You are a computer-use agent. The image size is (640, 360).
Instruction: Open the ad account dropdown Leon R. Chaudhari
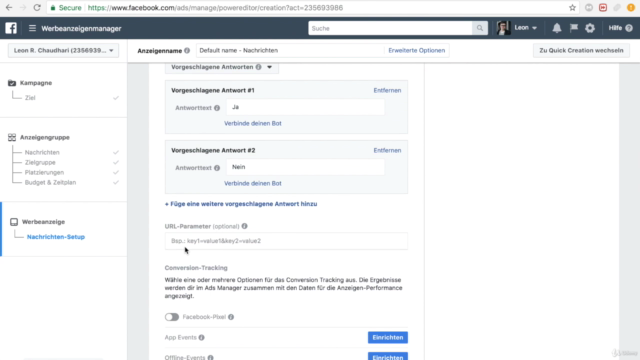click(63, 51)
